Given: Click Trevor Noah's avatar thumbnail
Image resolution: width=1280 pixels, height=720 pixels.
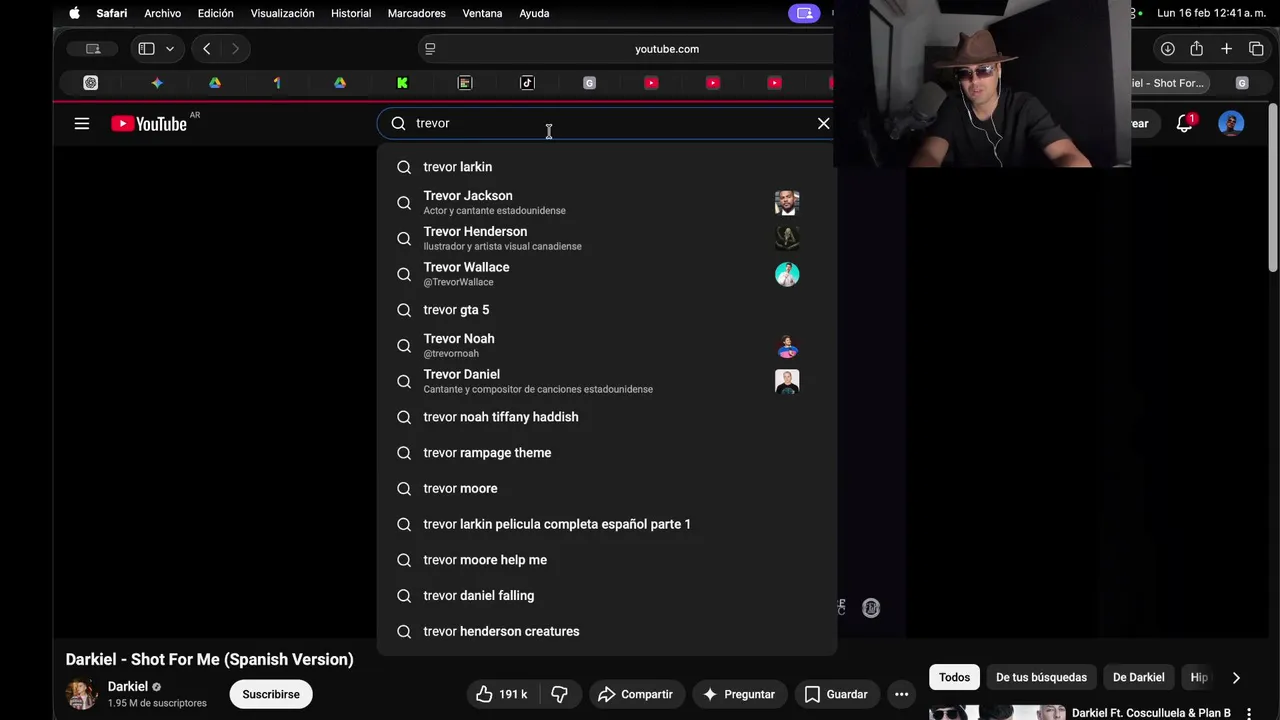Looking at the screenshot, I should pos(787,346).
